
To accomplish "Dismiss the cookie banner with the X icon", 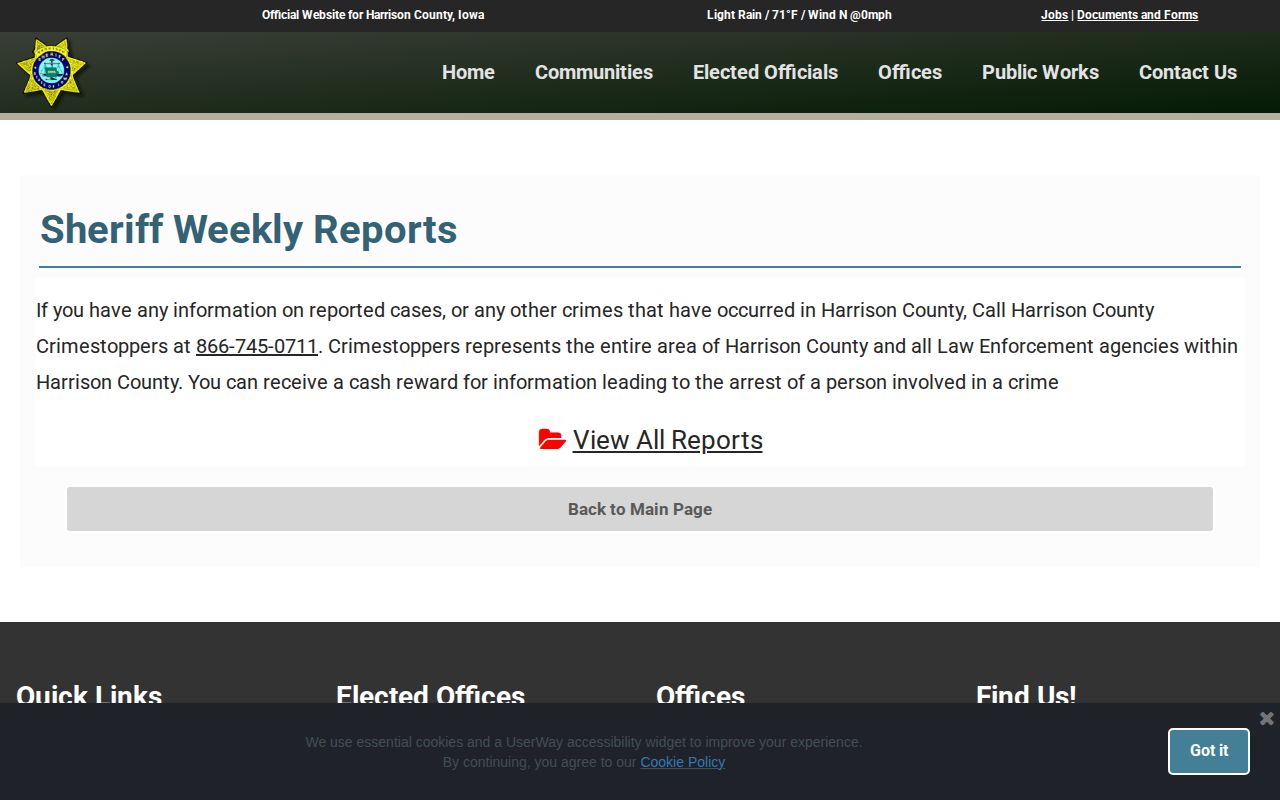I will pos(1266,718).
